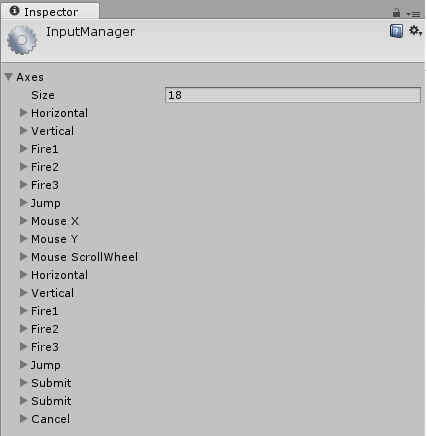Click the Inspector tab info icon
This screenshot has width=427, height=436.
pyautogui.click(x=15, y=11)
